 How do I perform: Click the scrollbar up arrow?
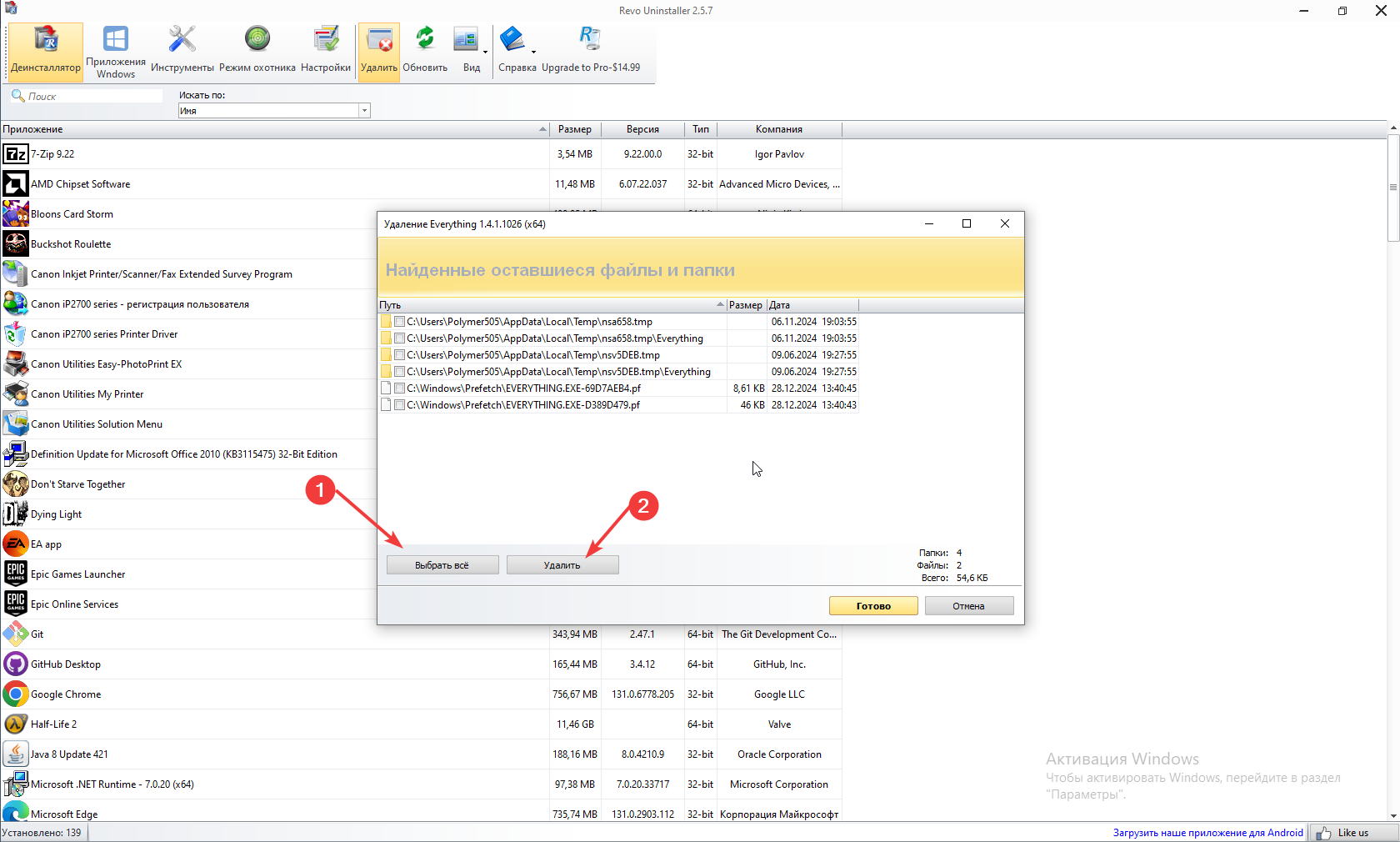[1392, 128]
